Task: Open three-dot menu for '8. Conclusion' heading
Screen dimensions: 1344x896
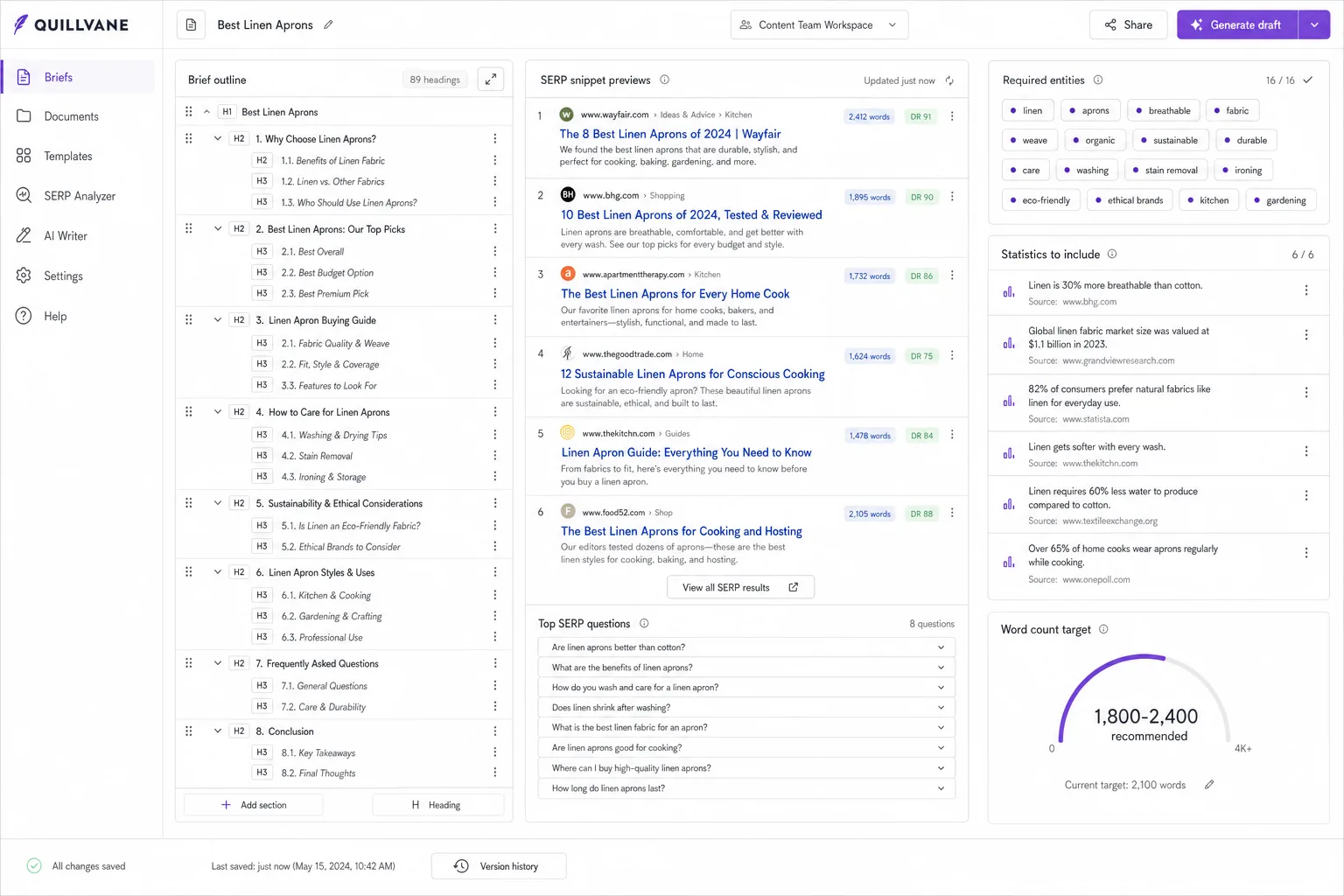Action: 495,731
